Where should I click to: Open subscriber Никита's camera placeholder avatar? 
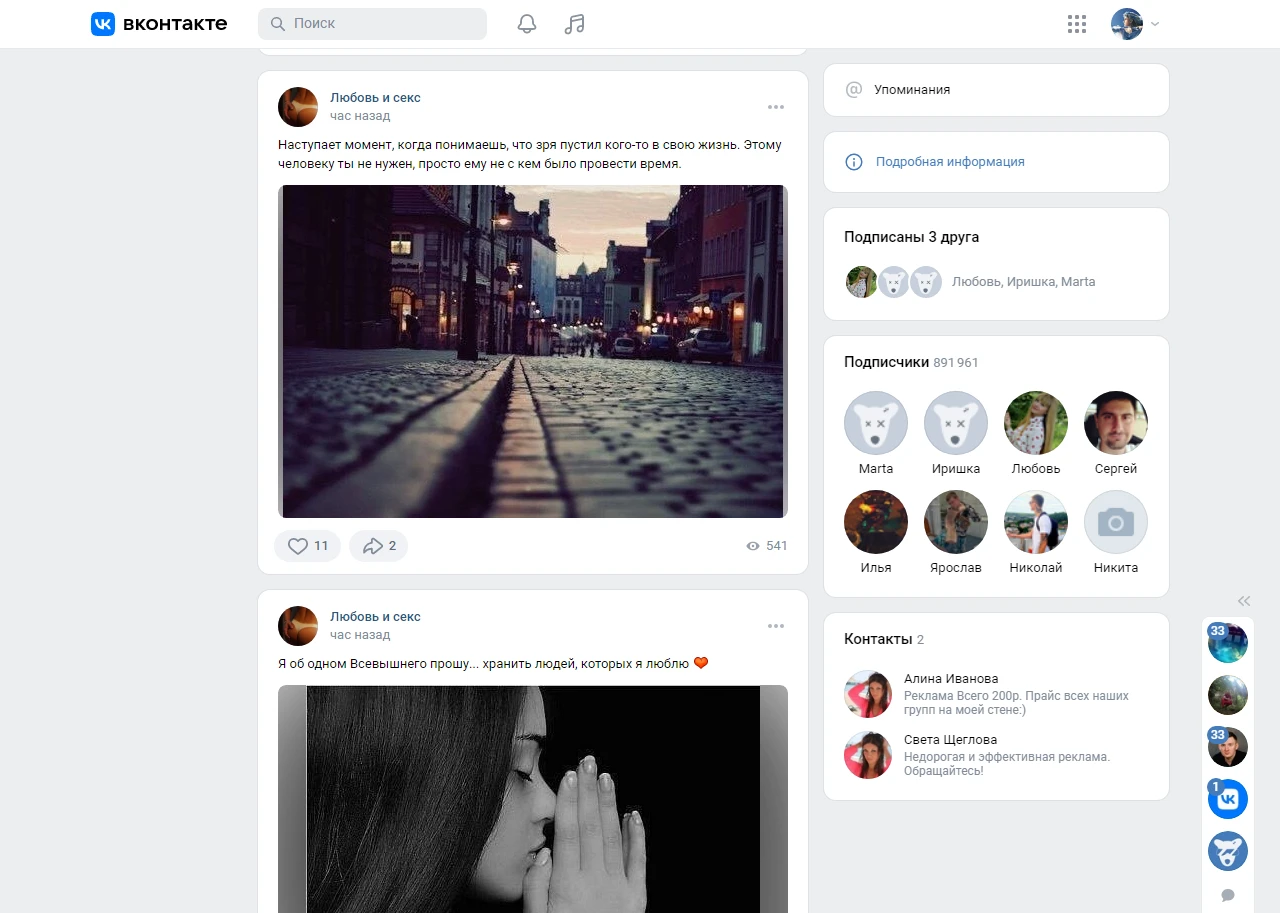[x=1116, y=522]
